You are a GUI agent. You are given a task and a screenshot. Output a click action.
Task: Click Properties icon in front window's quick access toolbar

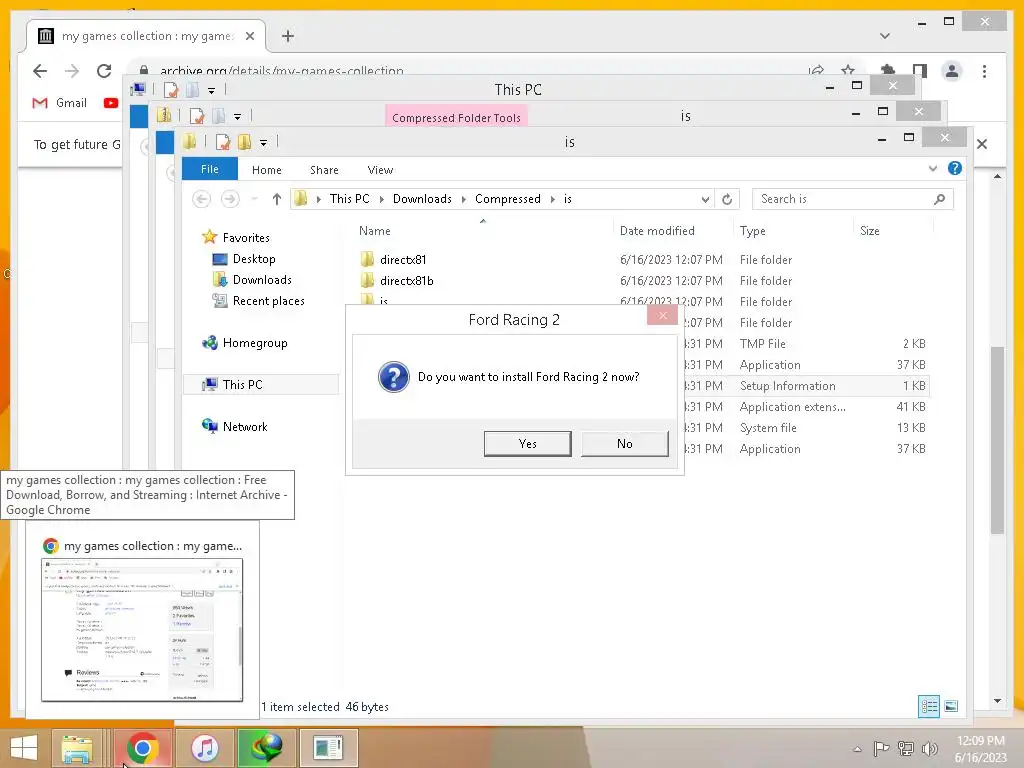click(223, 142)
